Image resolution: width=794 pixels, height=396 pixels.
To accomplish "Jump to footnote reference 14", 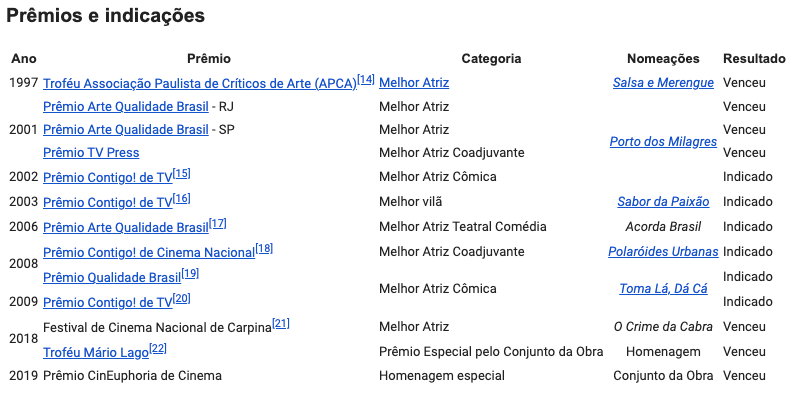I will [x=366, y=80].
